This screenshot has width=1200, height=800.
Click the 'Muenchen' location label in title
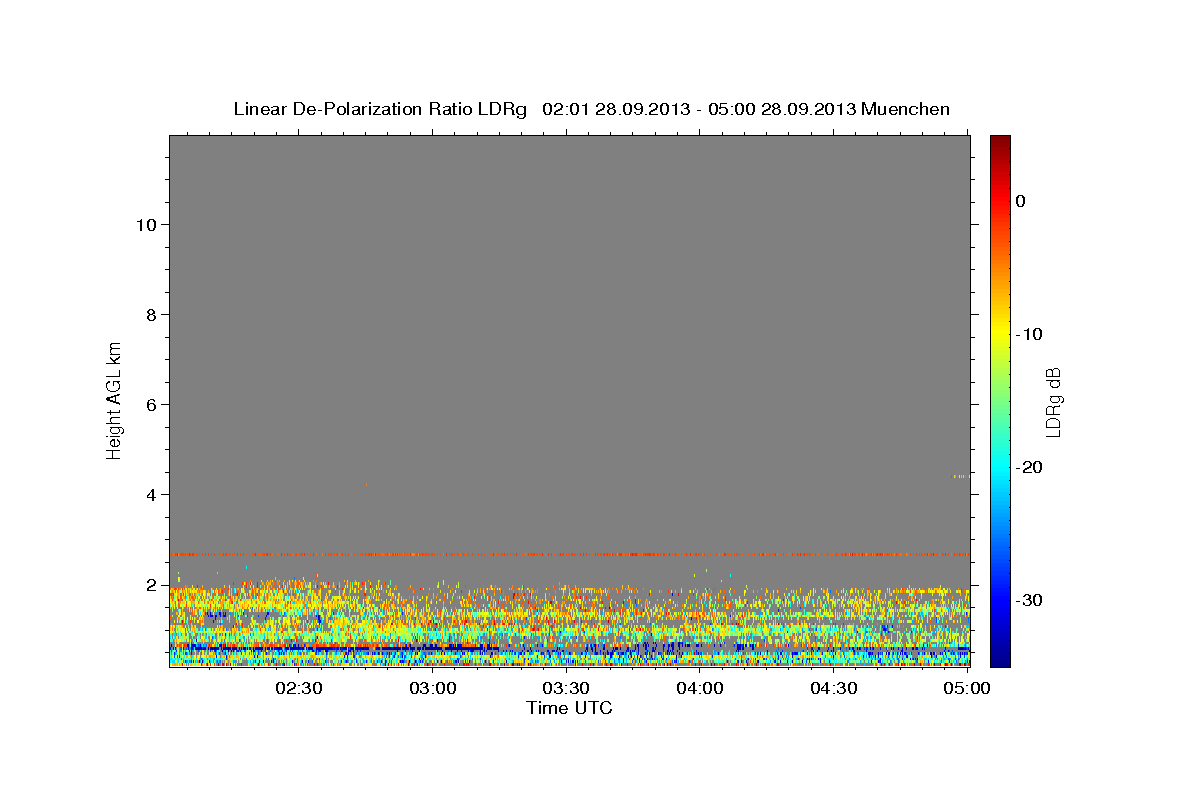tap(905, 109)
